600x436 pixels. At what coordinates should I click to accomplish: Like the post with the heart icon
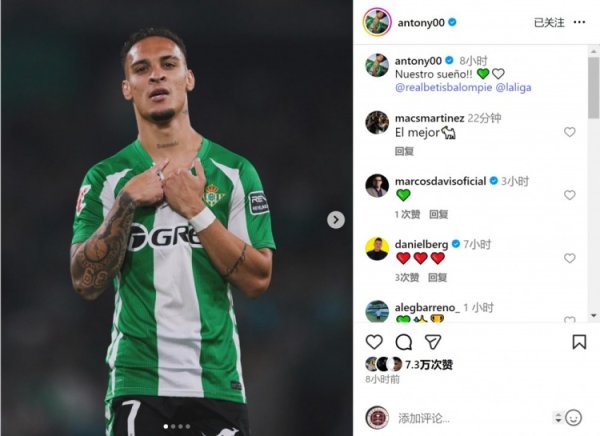[x=374, y=342]
